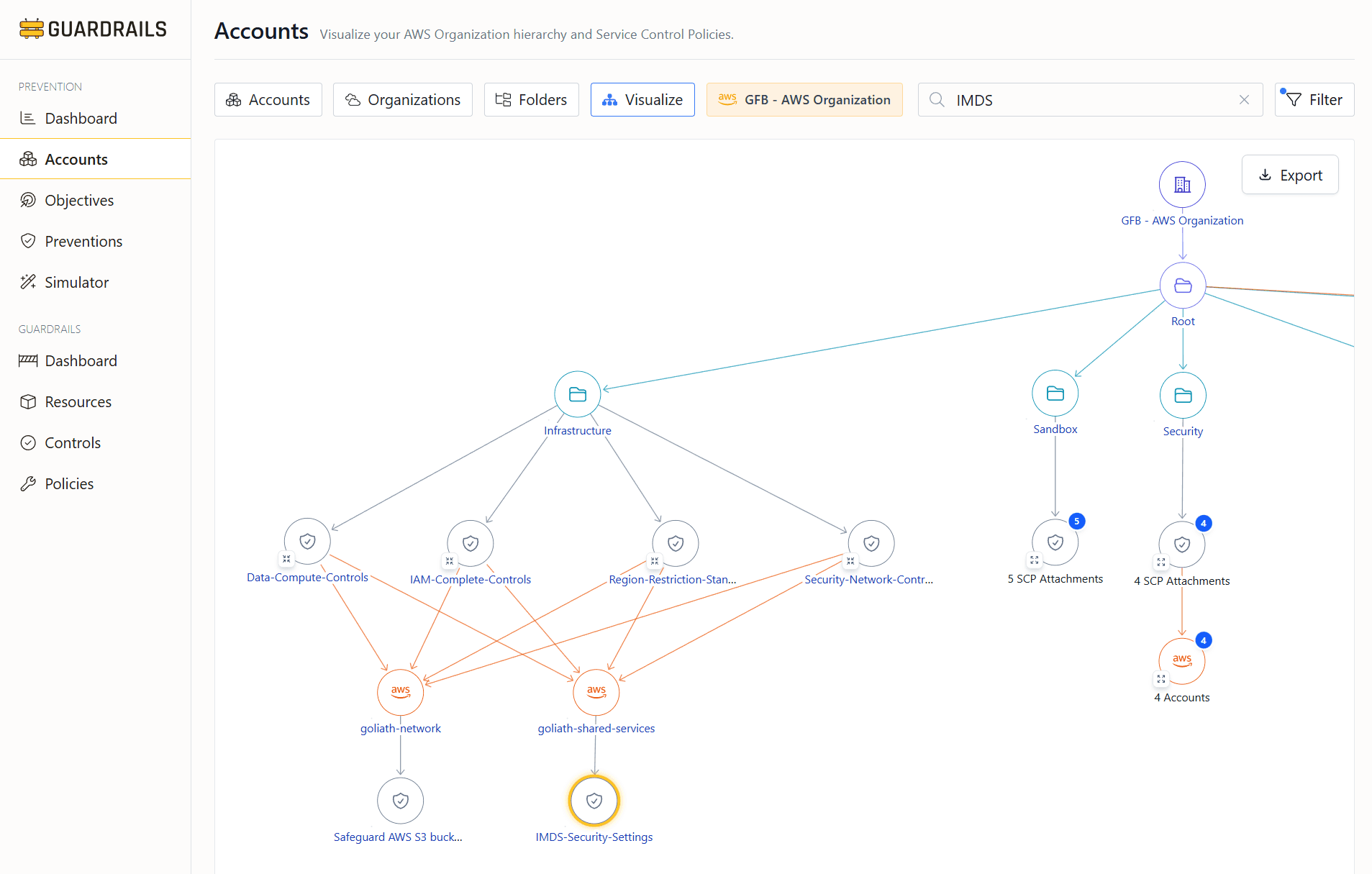Collapse the Security-Network-Controls node
The image size is (1372, 874).
(850, 560)
